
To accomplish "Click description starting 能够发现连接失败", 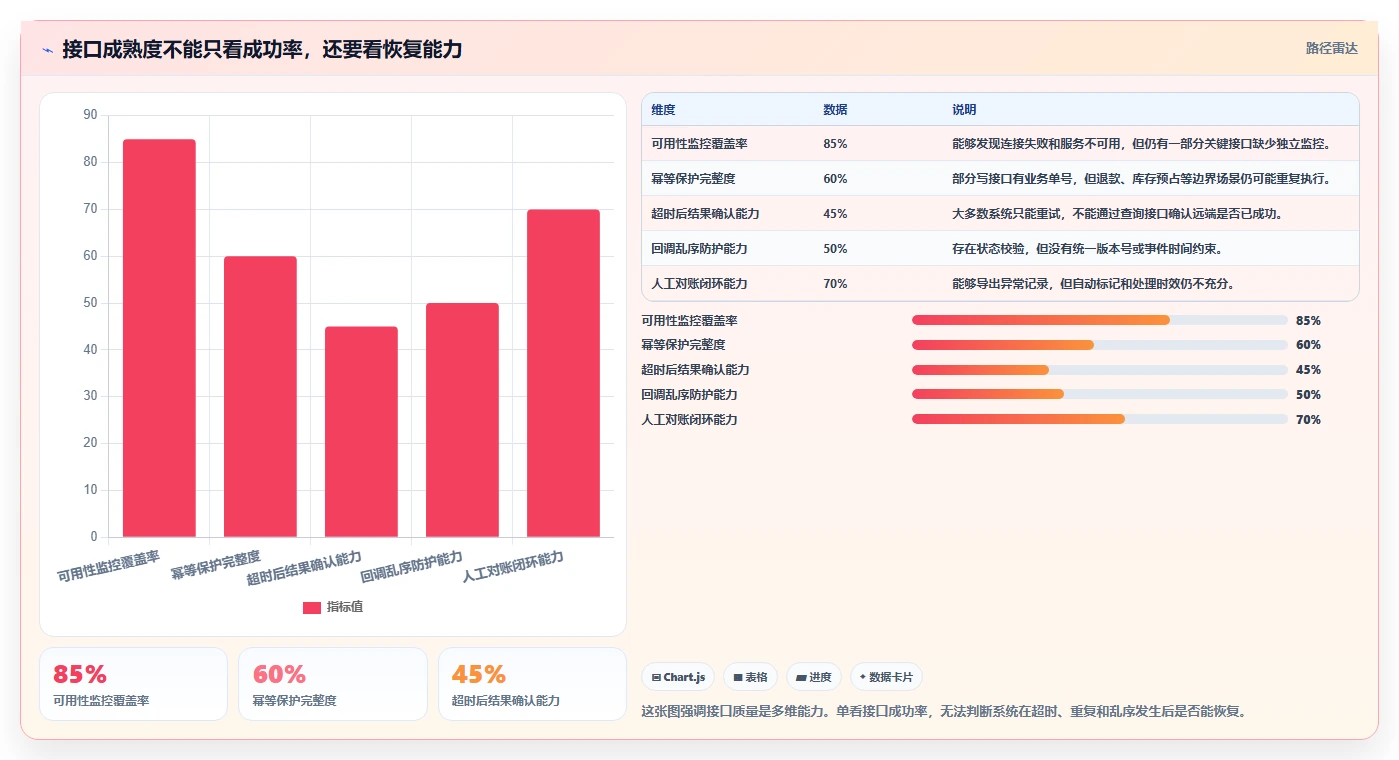I will 1142,144.
